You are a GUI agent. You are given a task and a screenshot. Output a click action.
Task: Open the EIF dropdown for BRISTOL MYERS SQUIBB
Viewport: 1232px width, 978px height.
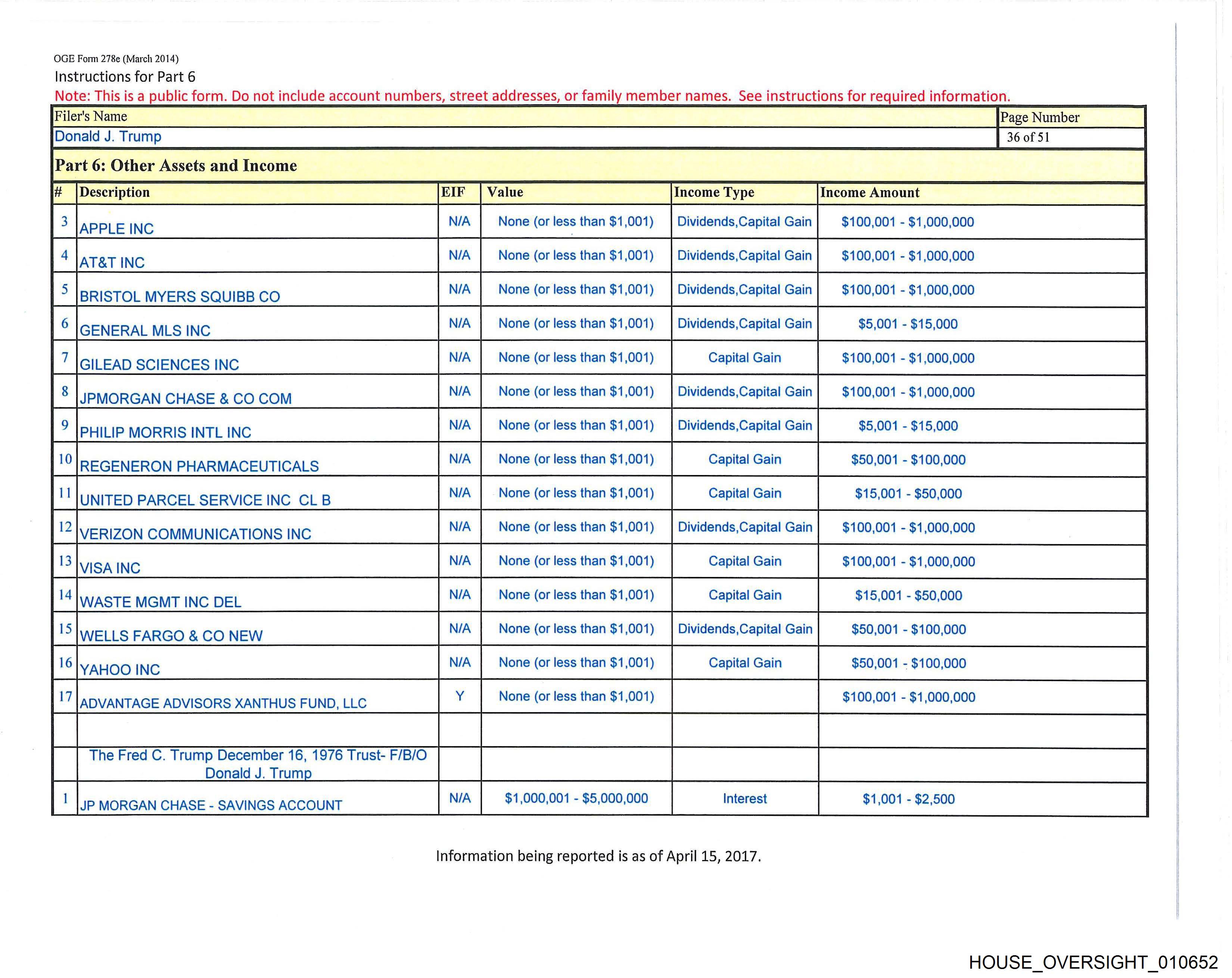click(x=460, y=289)
